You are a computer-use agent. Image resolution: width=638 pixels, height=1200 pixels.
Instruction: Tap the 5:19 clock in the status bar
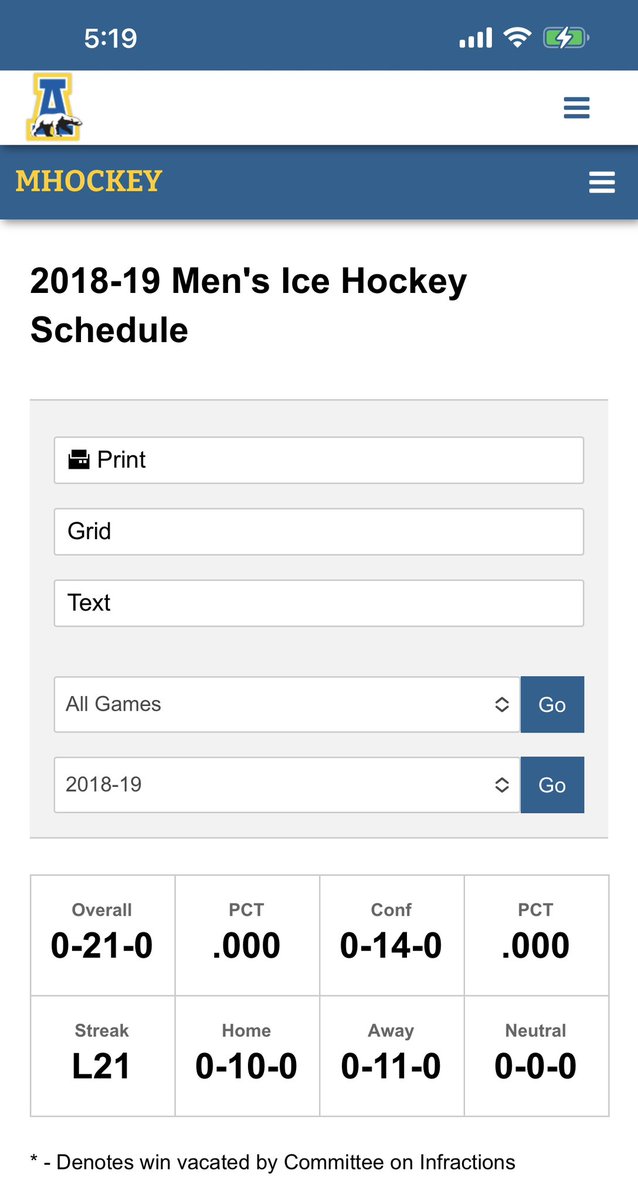click(x=111, y=38)
